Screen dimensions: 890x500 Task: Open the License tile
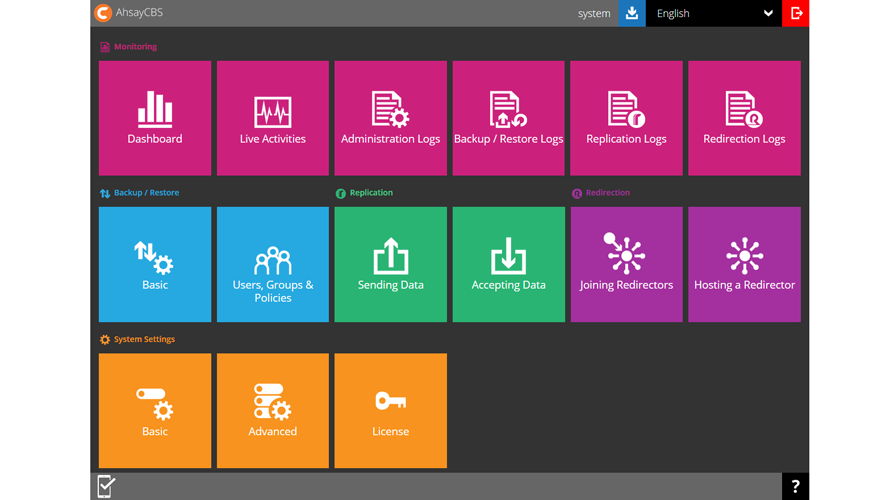click(391, 411)
